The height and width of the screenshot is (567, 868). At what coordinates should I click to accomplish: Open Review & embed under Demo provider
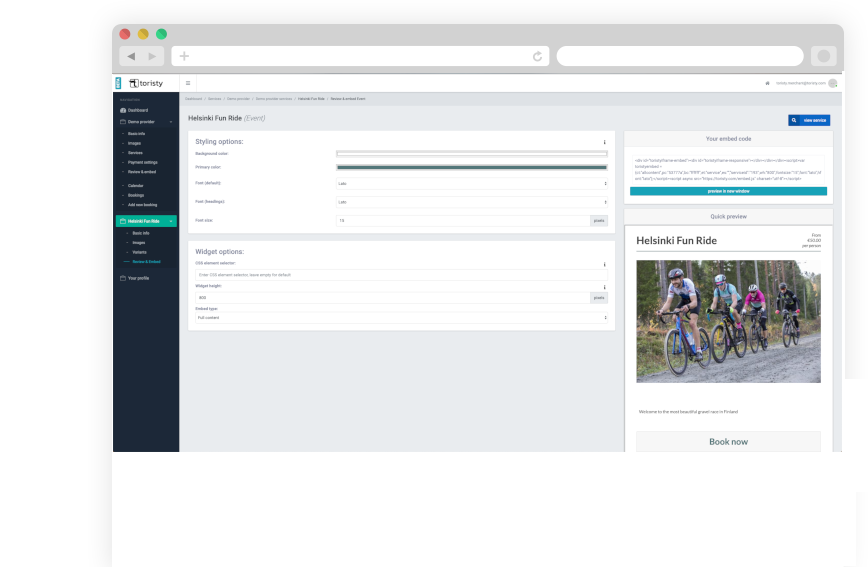pos(142,172)
